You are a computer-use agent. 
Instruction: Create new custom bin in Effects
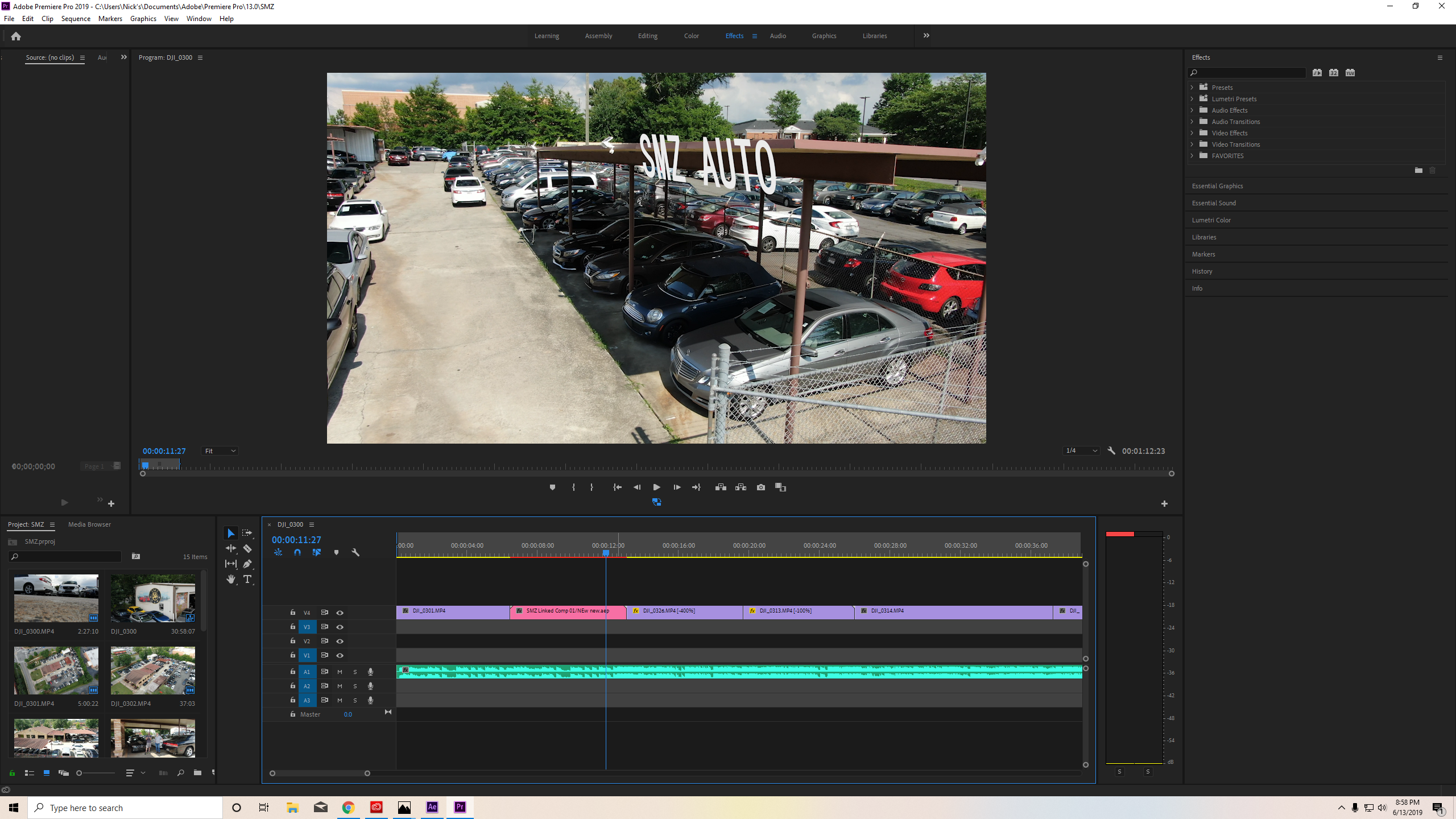coord(1418,170)
